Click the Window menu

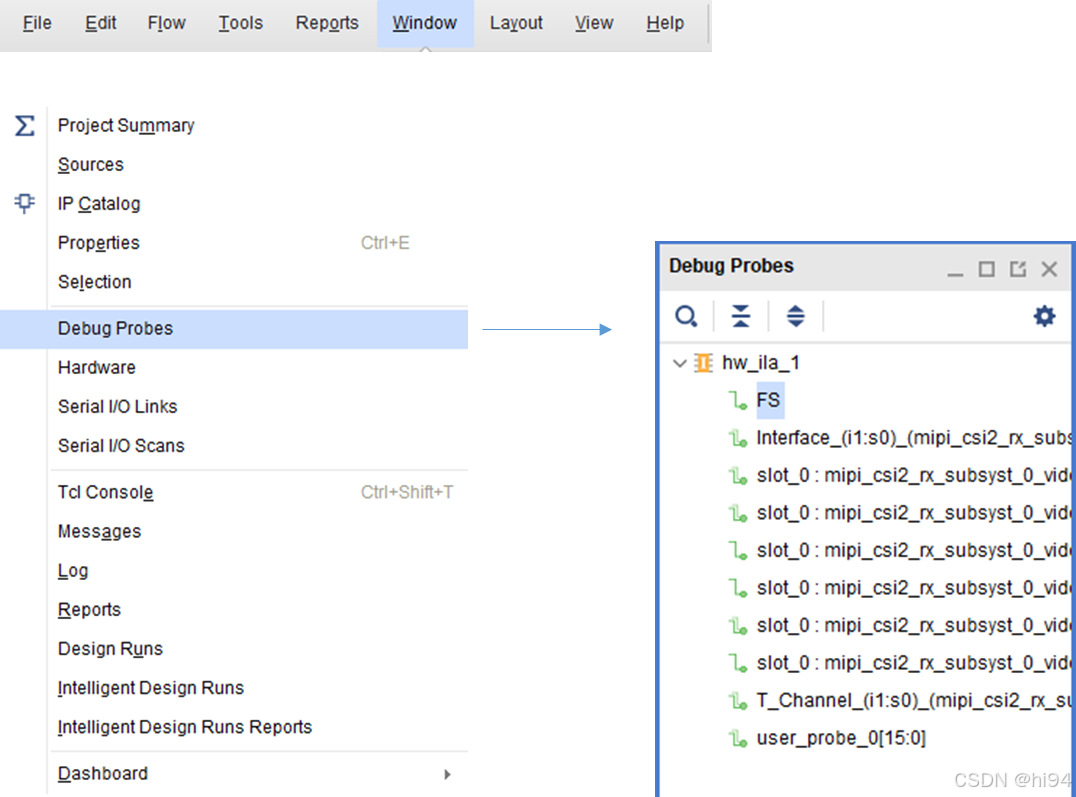coord(425,23)
